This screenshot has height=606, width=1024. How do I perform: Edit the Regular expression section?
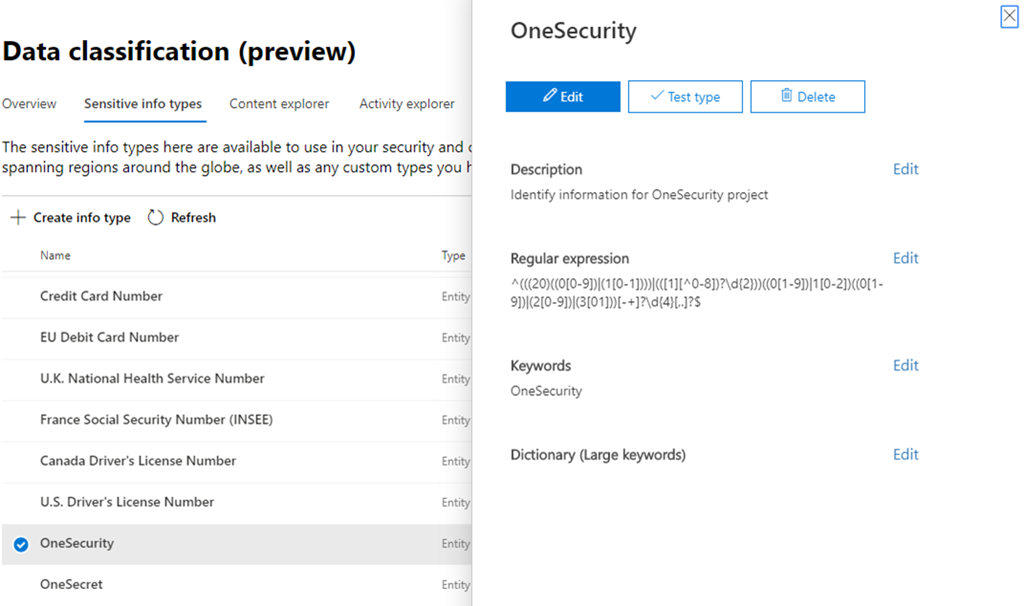905,258
